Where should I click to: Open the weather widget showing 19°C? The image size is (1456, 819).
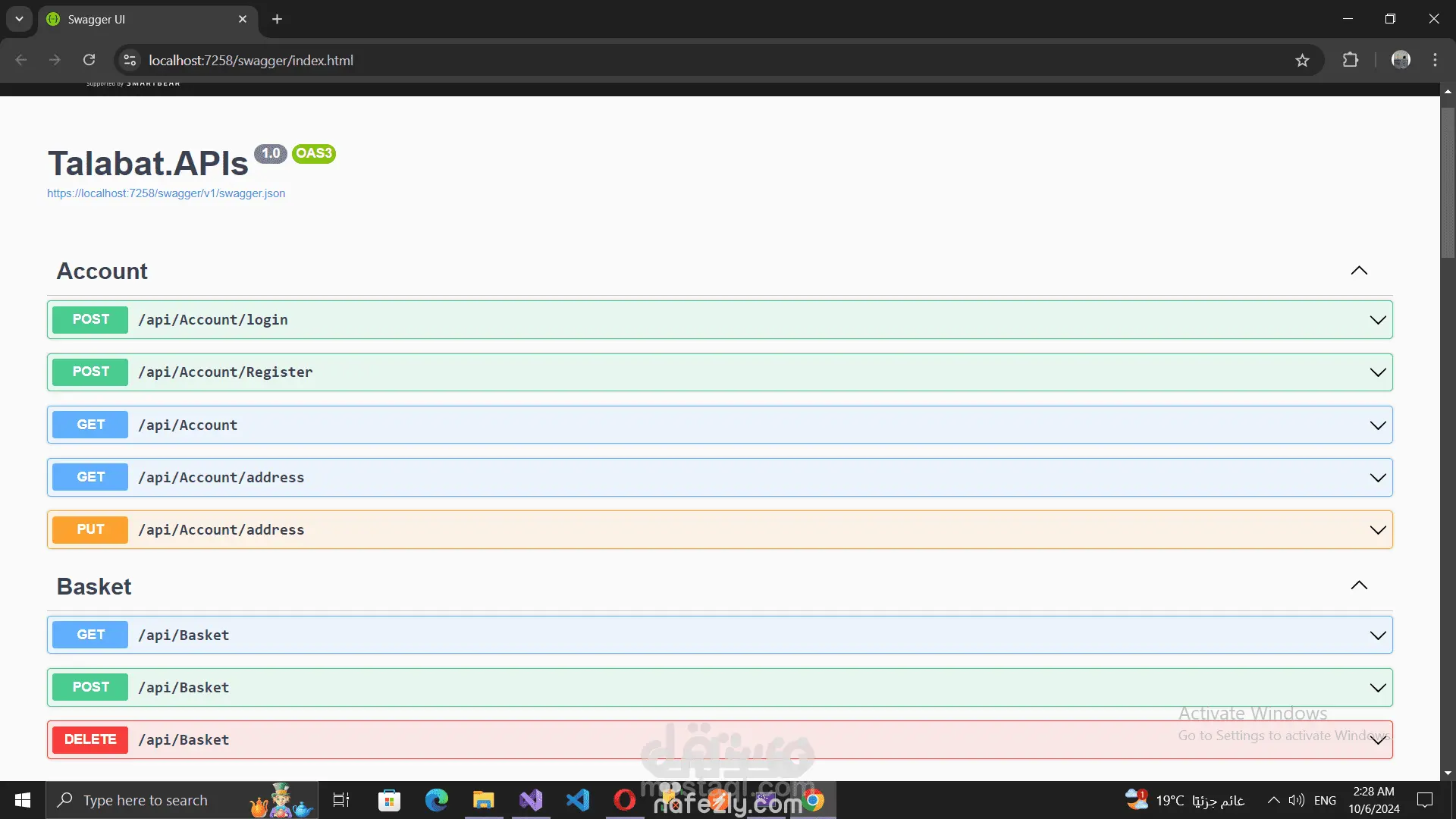pyautogui.click(x=1185, y=800)
